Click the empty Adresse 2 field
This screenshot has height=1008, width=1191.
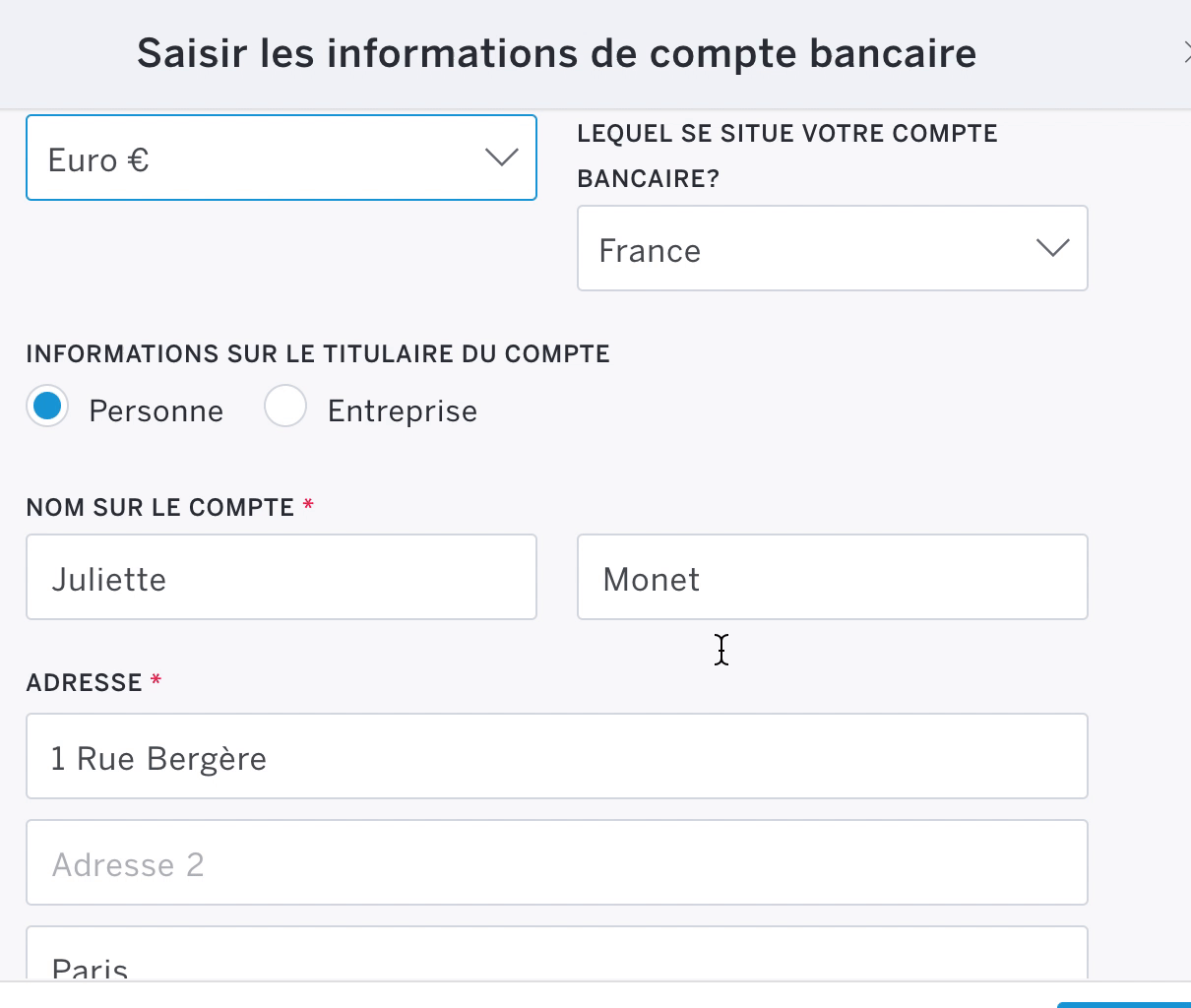click(x=556, y=863)
